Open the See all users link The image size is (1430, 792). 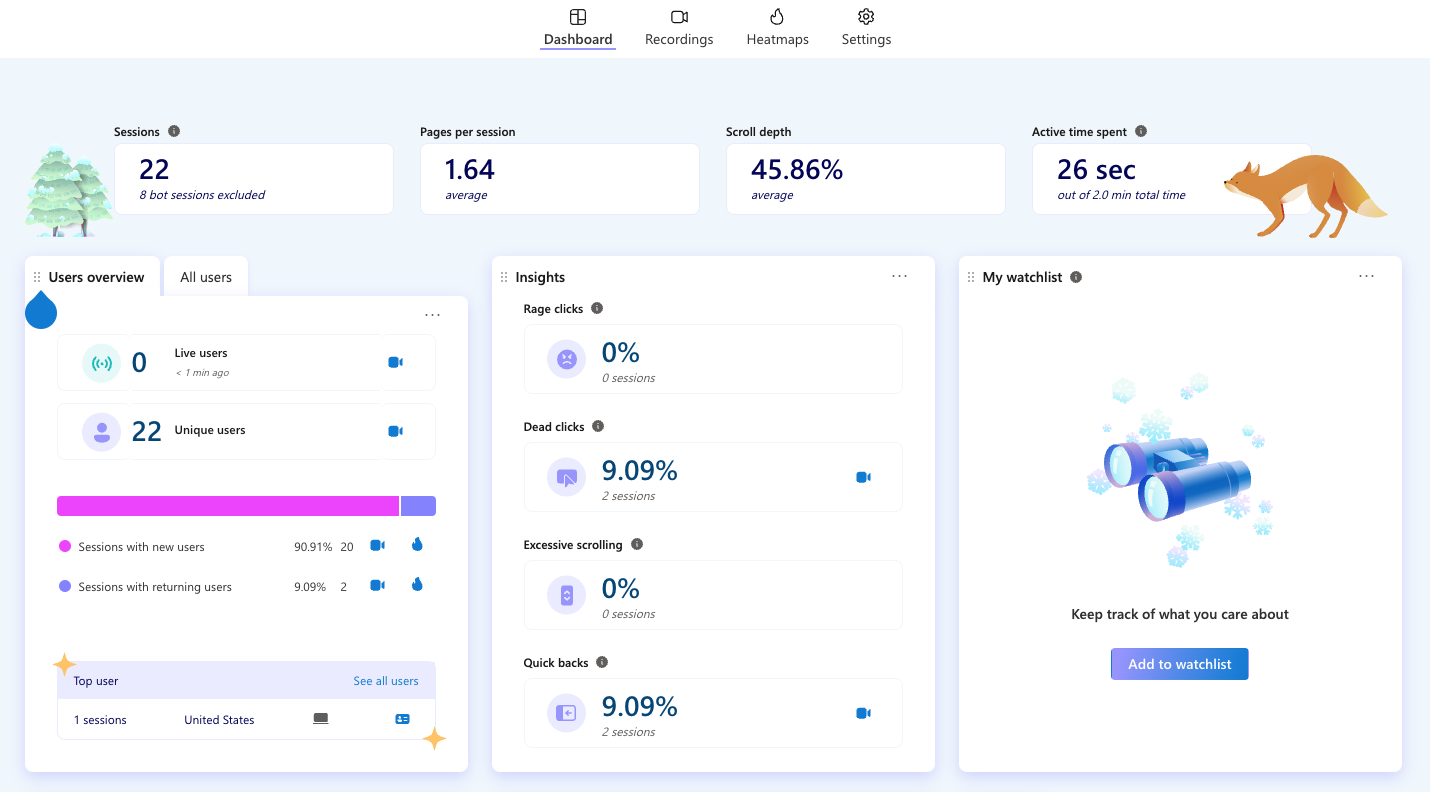[386, 681]
